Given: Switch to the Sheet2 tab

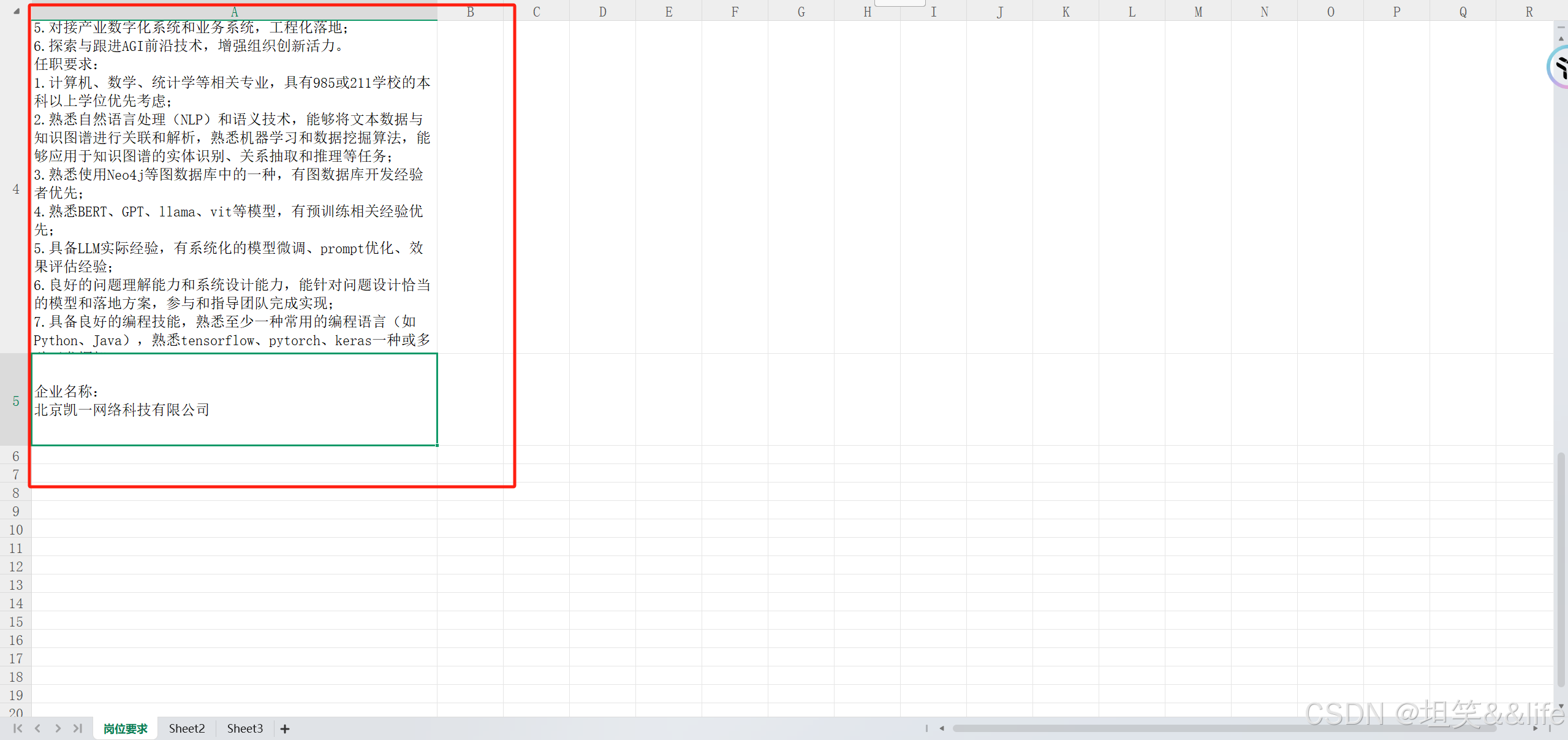Looking at the screenshot, I should 187,728.
